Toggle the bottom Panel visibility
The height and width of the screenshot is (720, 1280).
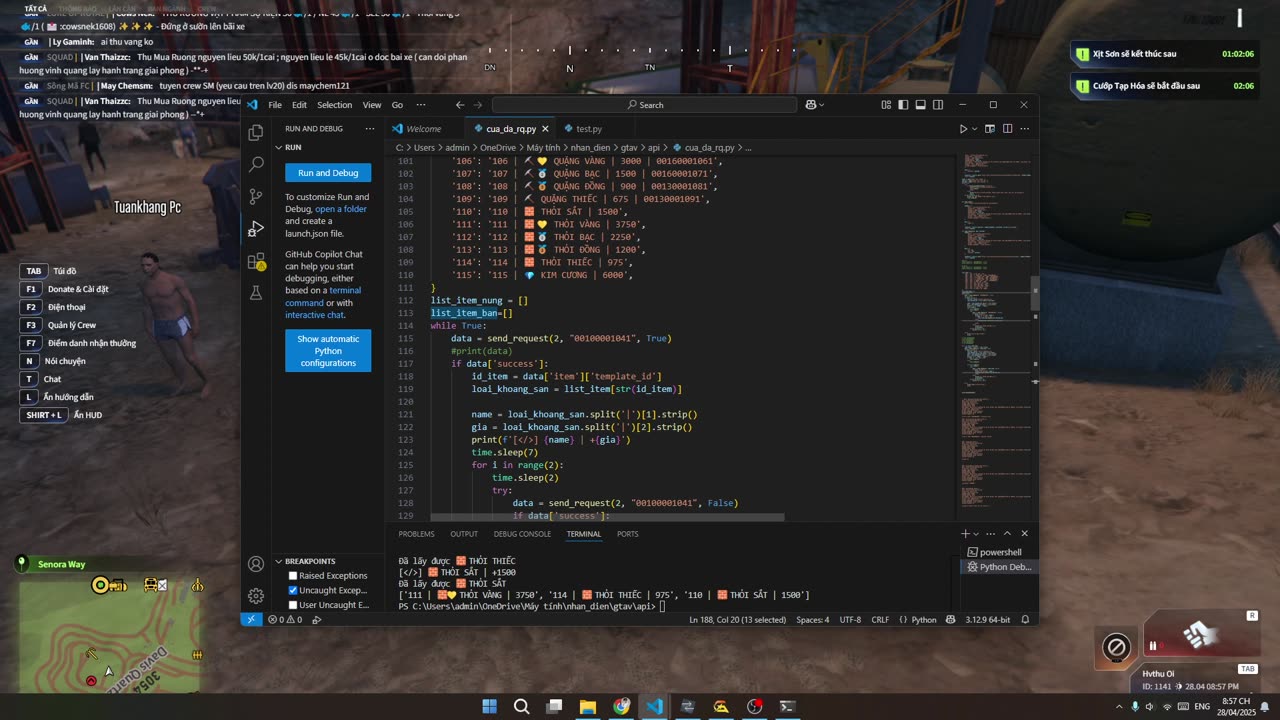[921, 105]
